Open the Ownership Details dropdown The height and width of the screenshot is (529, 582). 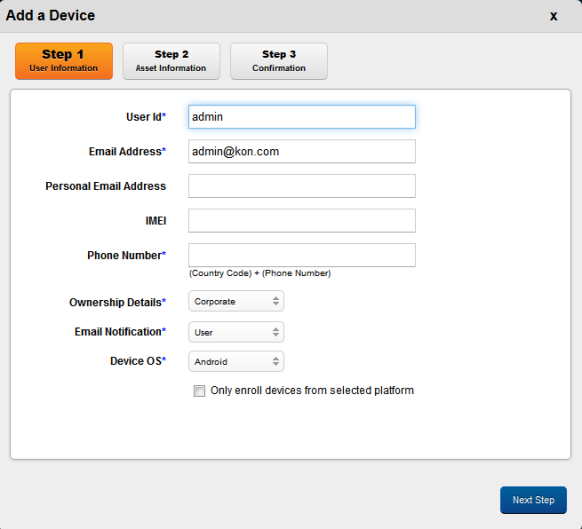point(236,301)
